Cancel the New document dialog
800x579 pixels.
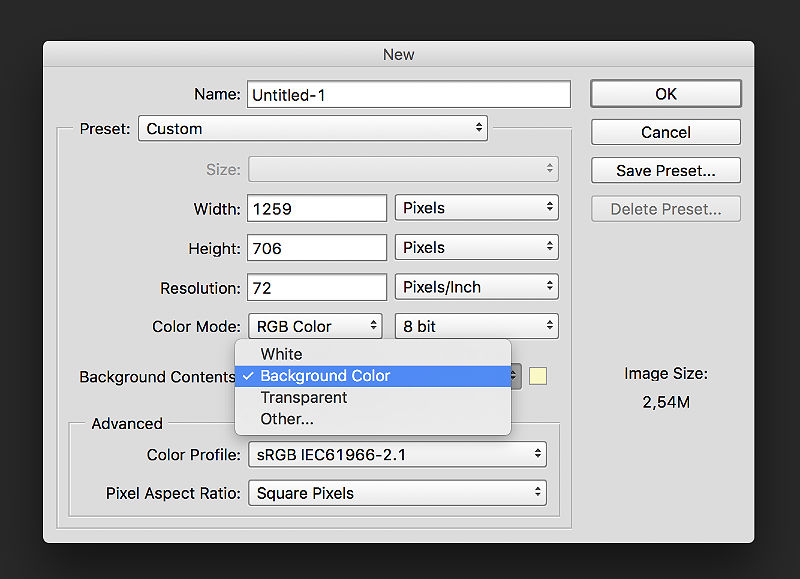click(x=666, y=133)
